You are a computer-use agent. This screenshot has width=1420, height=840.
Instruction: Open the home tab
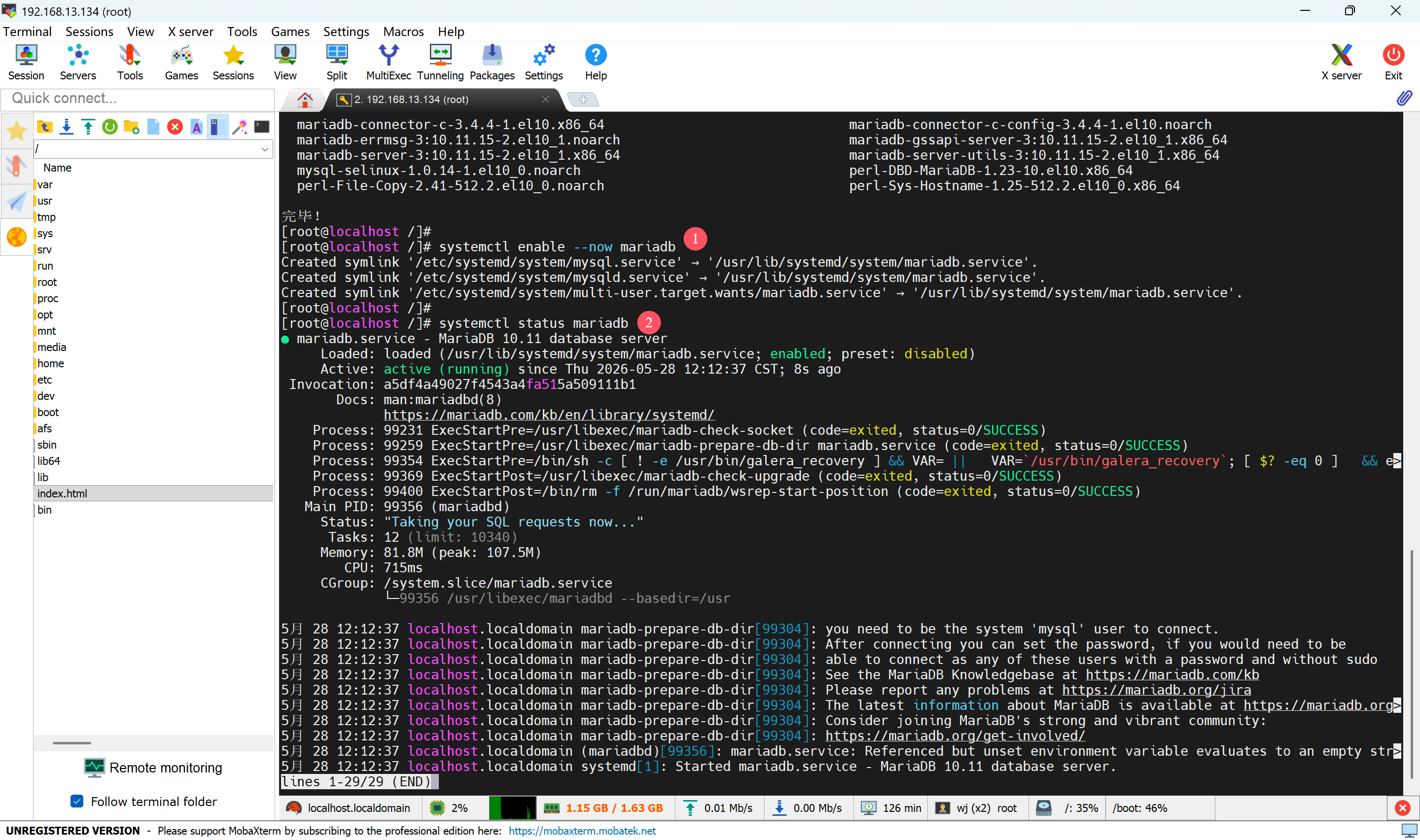305,100
